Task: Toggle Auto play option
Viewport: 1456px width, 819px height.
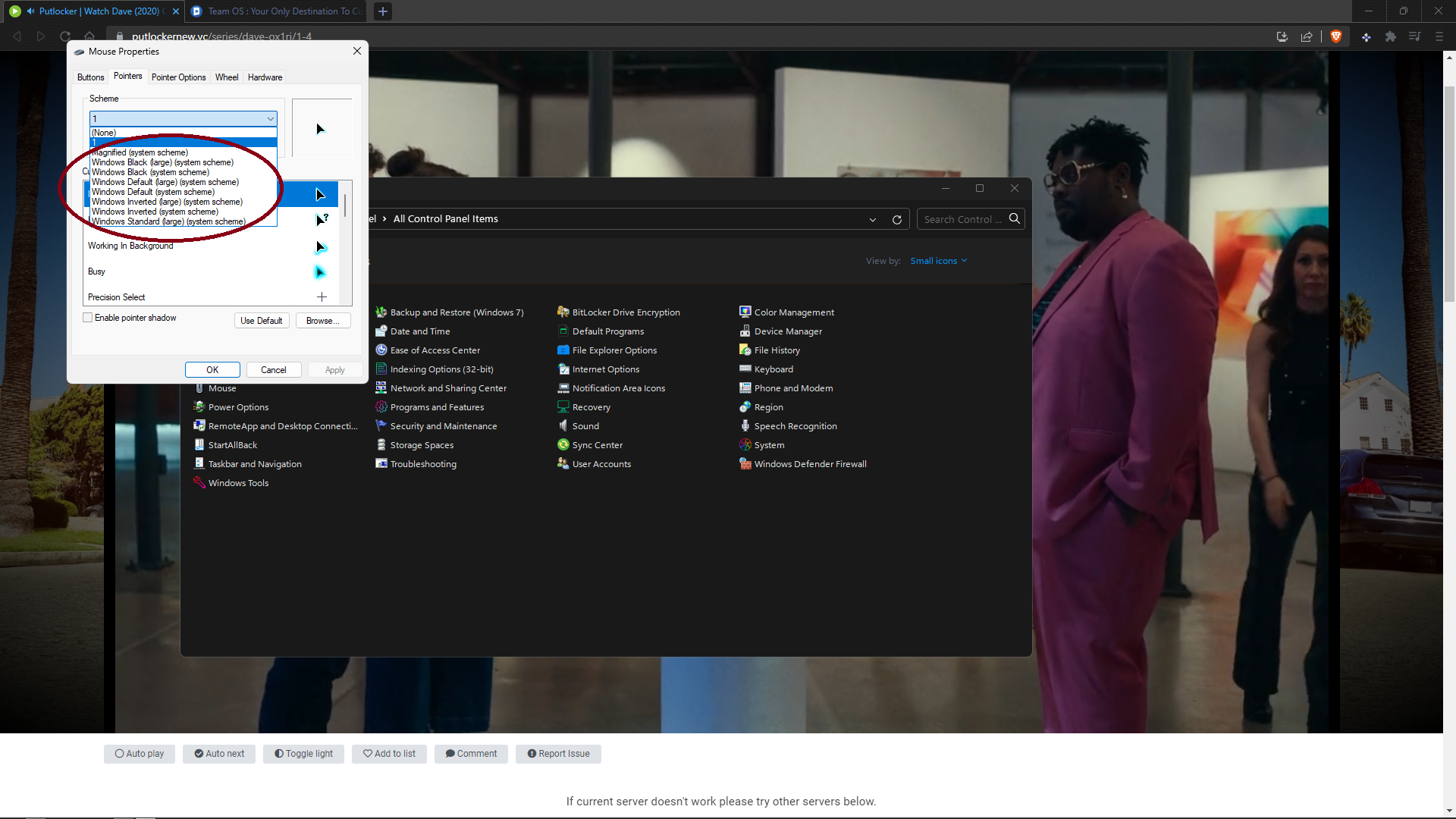Action: click(x=140, y=754)
